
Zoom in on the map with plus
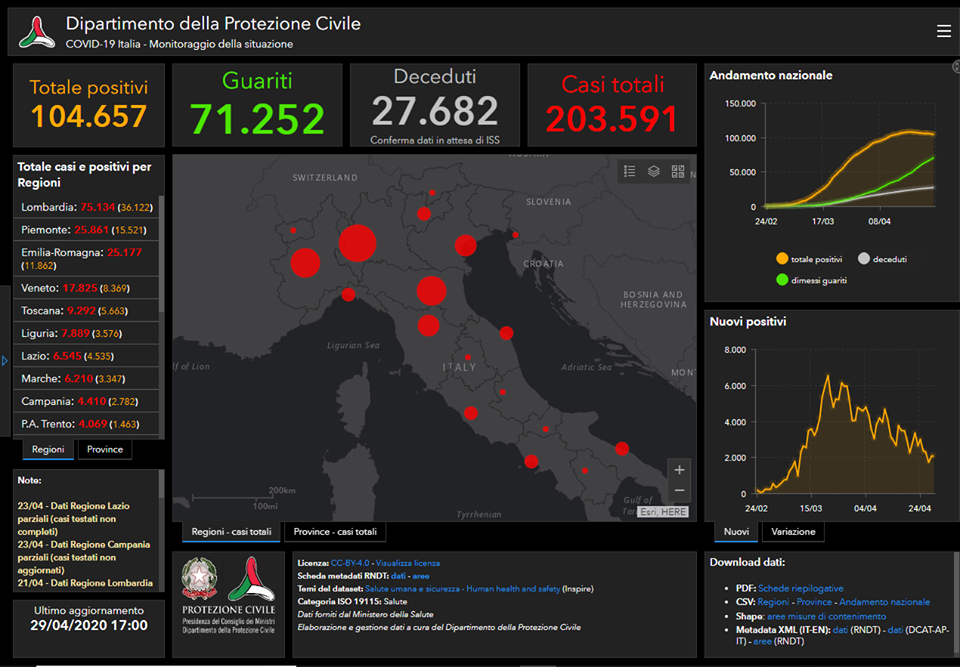coord(680,470)
